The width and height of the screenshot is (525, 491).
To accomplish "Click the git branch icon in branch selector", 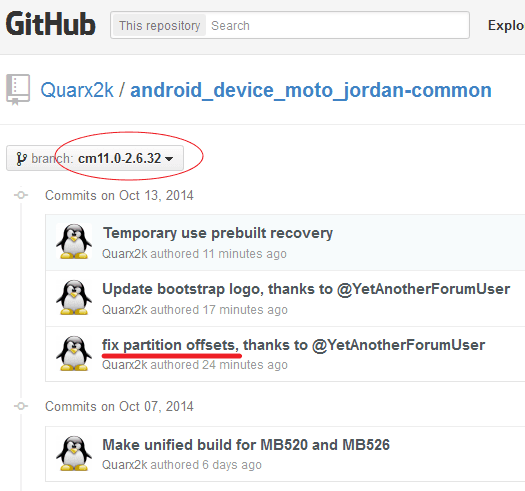I will click(x=21, y=158).
